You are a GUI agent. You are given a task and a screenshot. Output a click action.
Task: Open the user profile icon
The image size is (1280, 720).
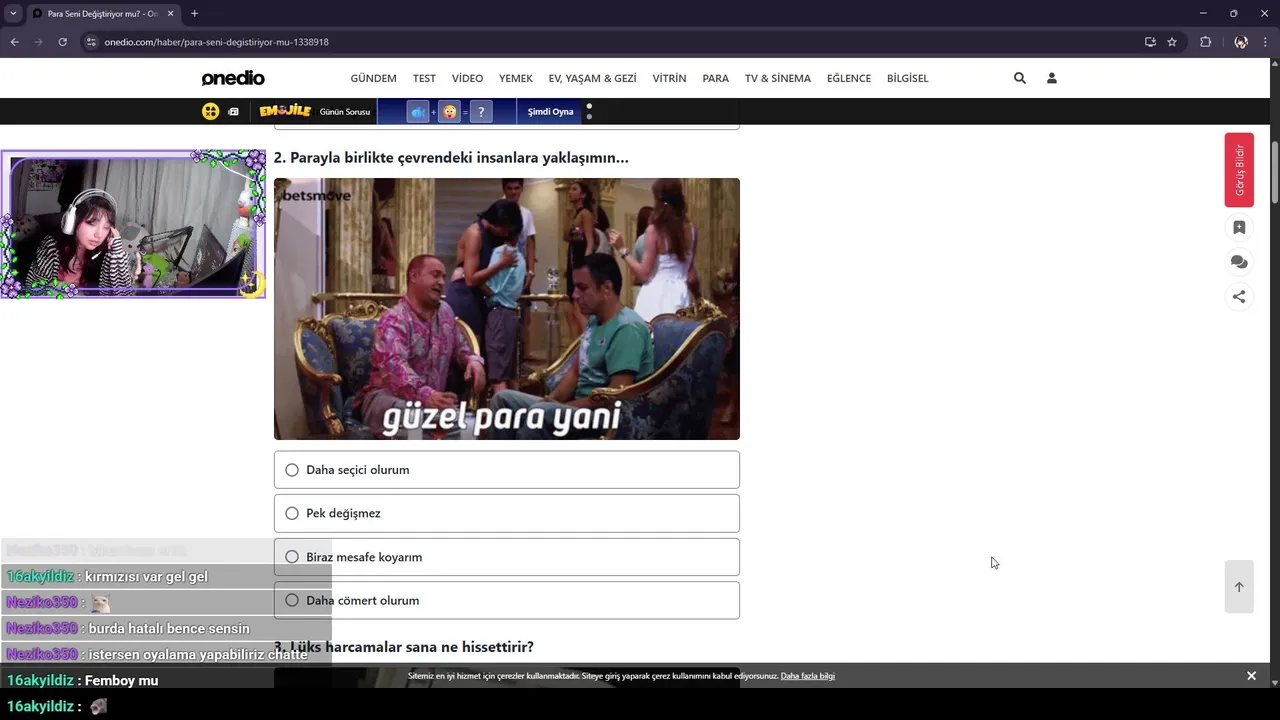(x=1052, y=78)
